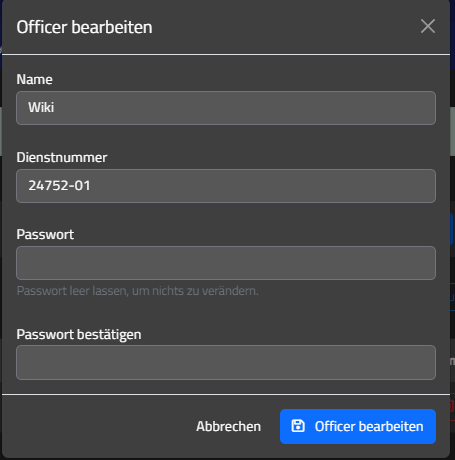Click the Passwort field label
This screenshot has width=455, height=460.
click(x=45, y=234)
